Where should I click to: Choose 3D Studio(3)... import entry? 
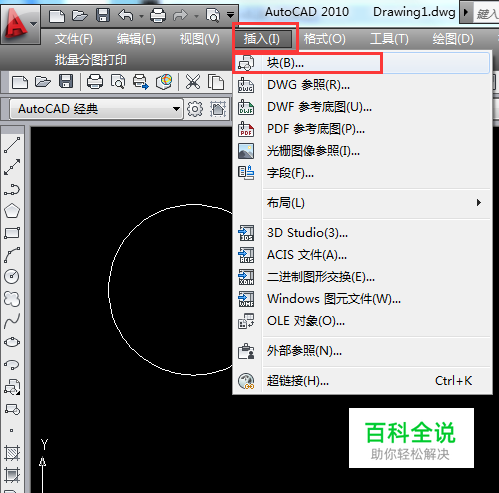[362, 233]
